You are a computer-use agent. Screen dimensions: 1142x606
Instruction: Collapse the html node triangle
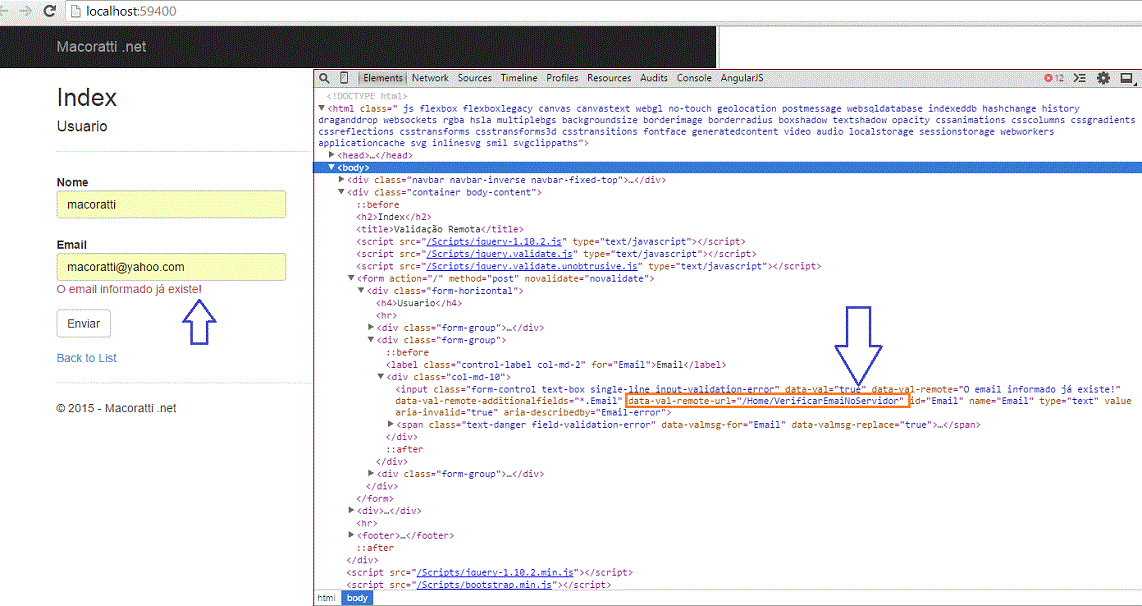tap(322, 108)
